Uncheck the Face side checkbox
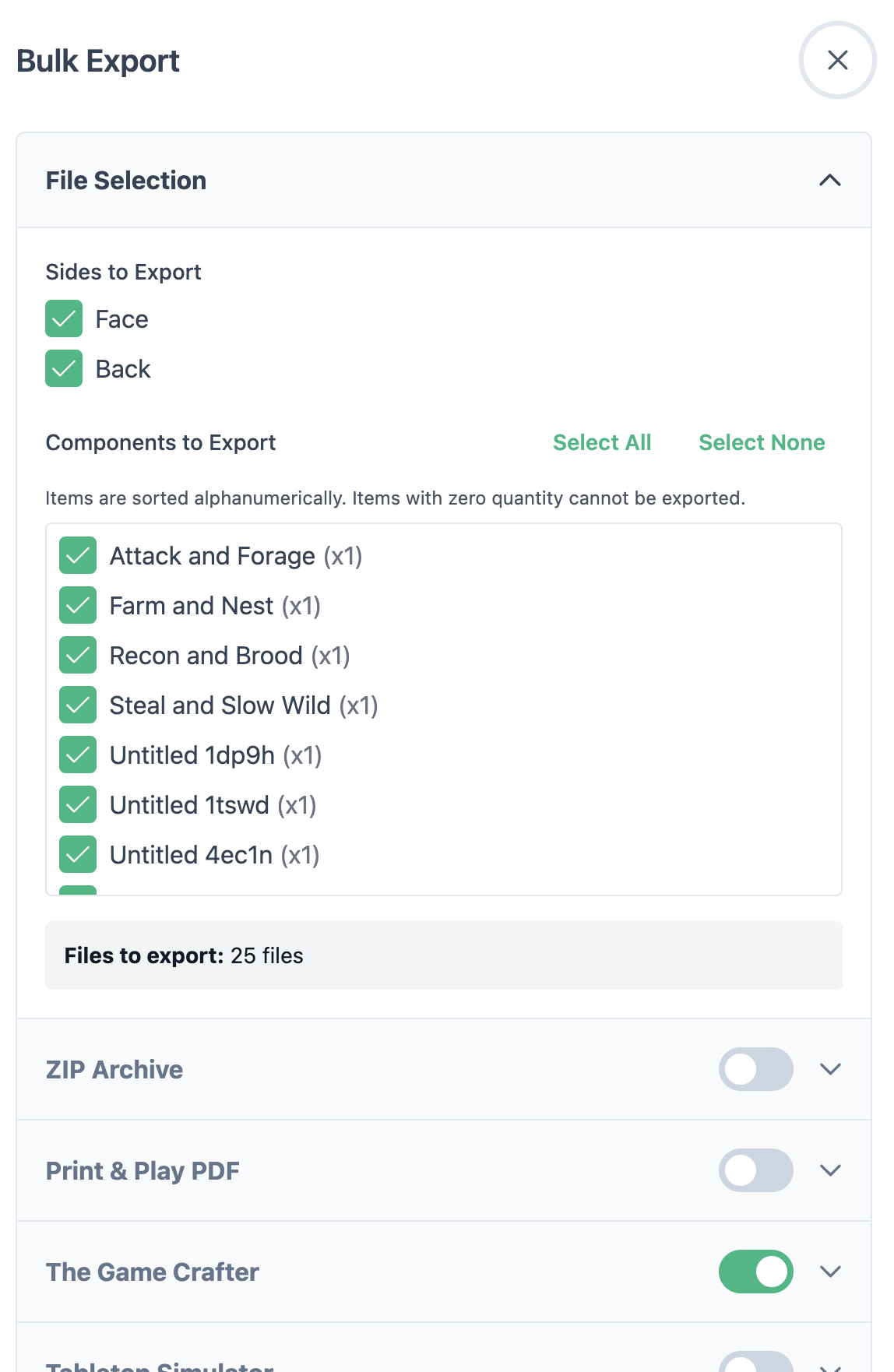This screenshot has width=894, height=1372. [64, 318]
